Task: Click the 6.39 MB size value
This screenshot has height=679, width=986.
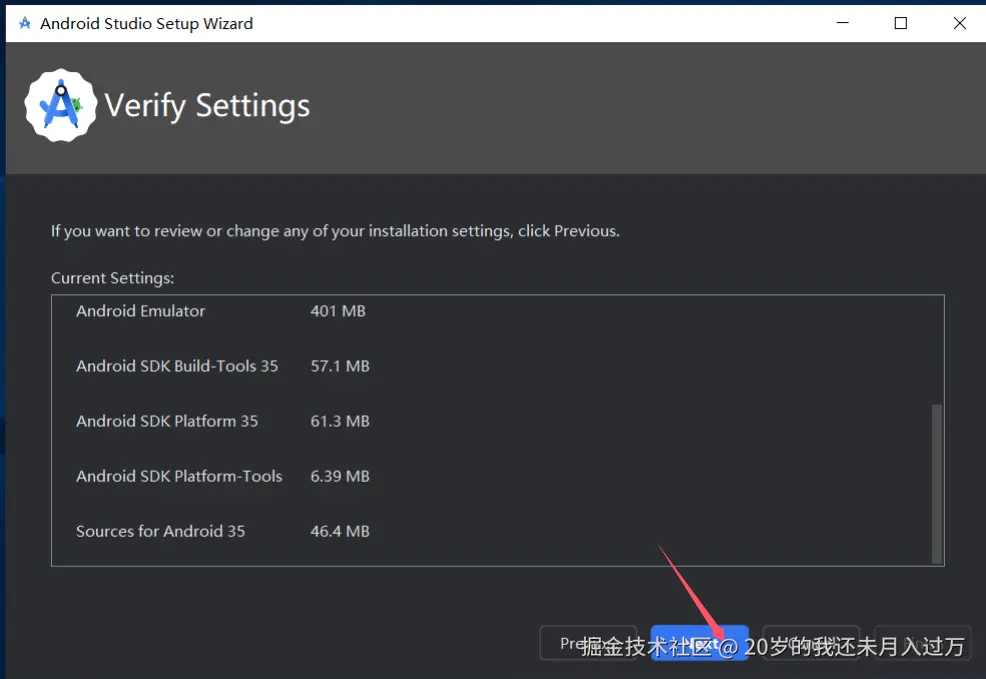Action: tap(340, 477)
